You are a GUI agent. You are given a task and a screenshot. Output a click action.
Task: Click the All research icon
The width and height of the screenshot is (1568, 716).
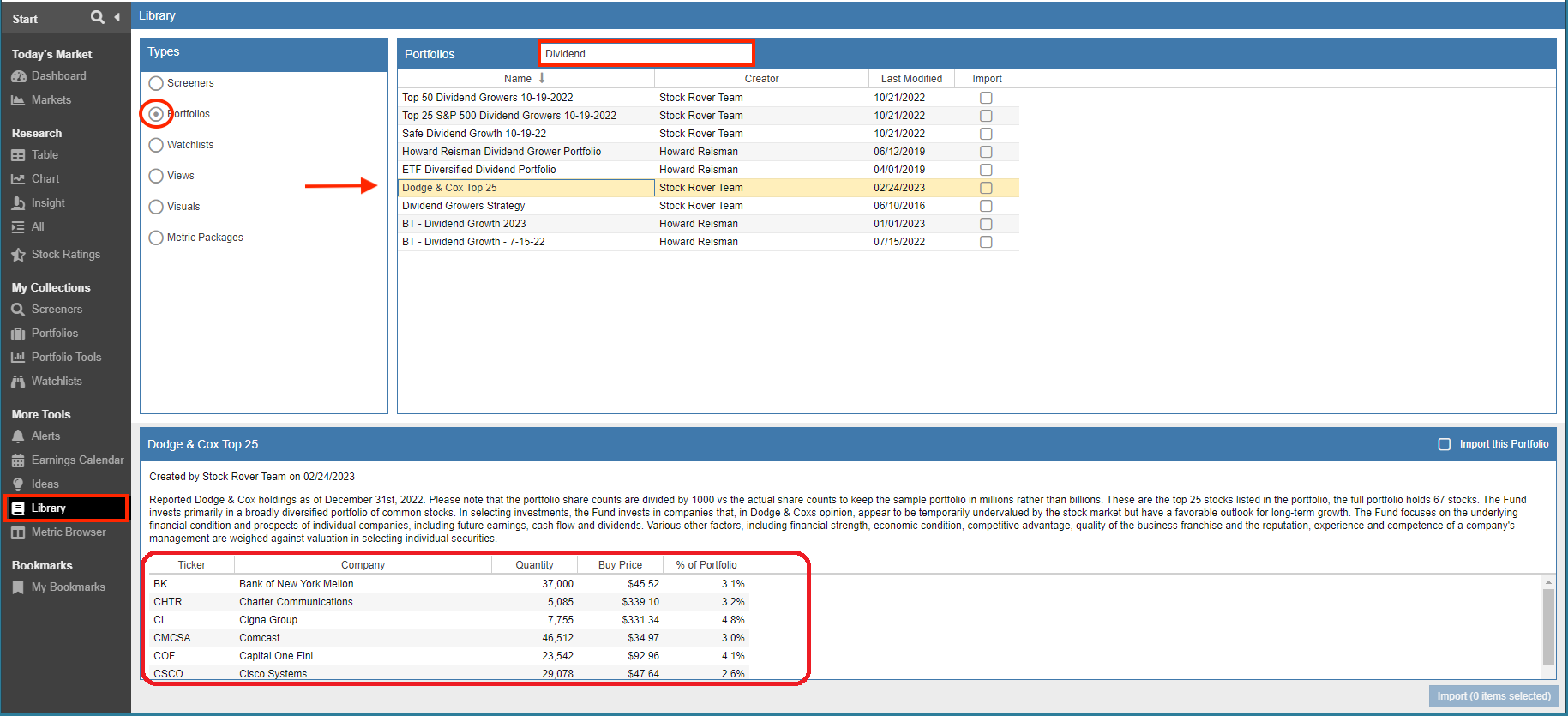pyautogui.click(x=18, y=227)
